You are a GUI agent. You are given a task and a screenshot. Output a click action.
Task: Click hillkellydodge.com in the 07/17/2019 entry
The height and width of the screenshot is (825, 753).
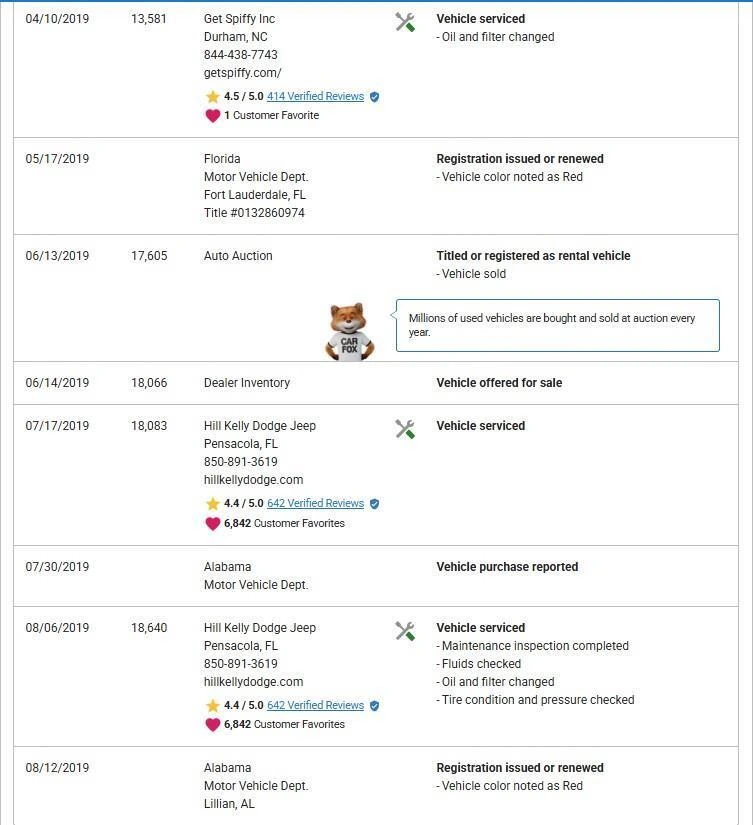tap(253, 480)
